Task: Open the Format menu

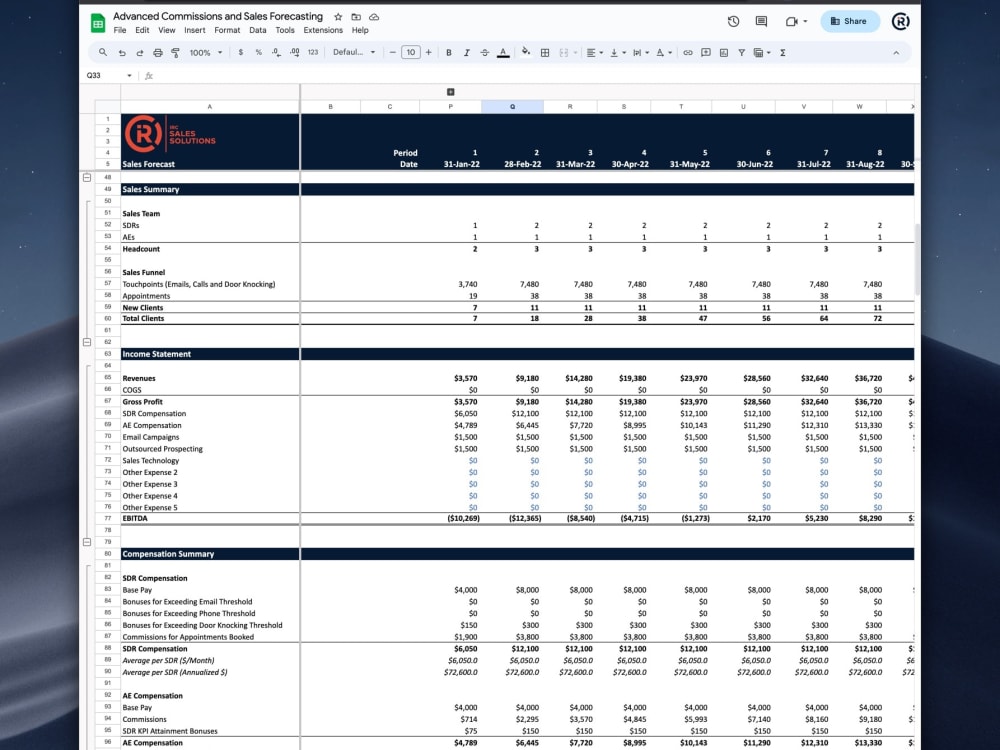Action: coord(227,30)
